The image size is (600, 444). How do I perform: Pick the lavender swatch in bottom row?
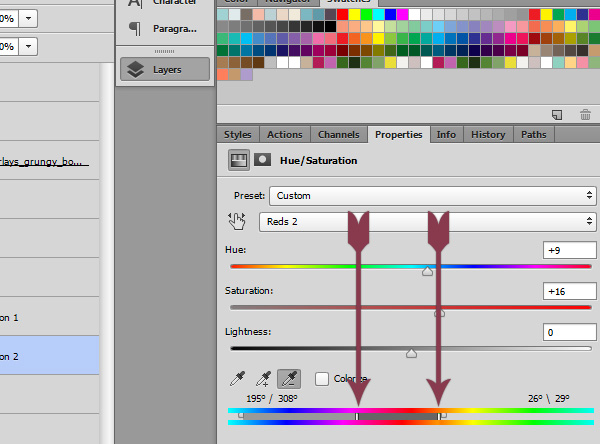(246, 75)
